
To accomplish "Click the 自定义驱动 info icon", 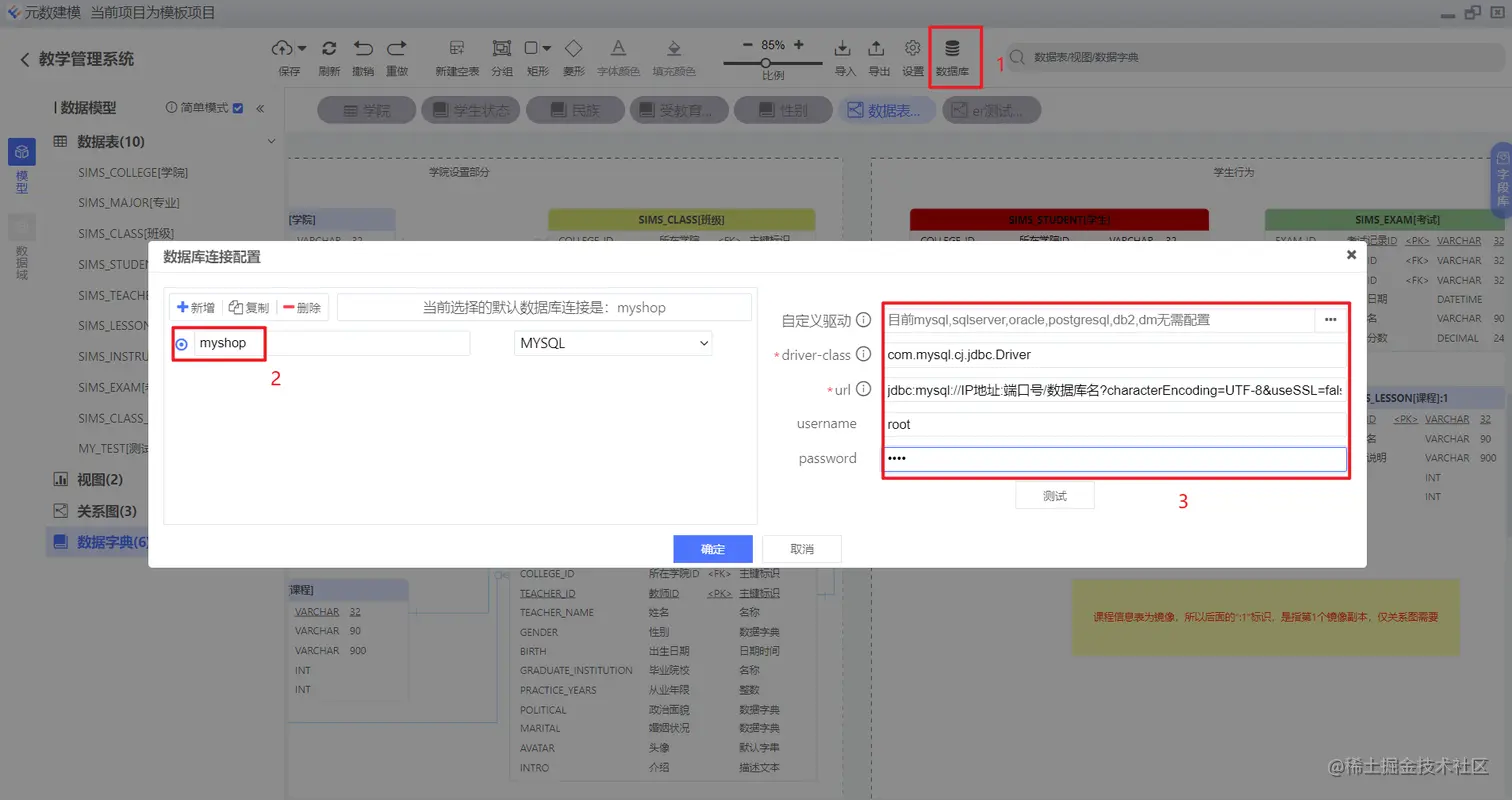I will (864, 321).
